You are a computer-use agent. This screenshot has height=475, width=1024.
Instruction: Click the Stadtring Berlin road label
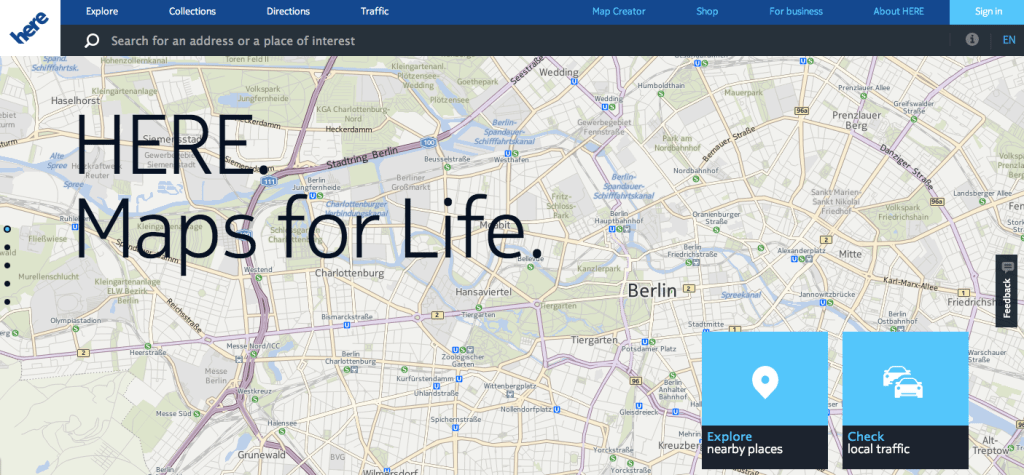(x=362, y=160)
